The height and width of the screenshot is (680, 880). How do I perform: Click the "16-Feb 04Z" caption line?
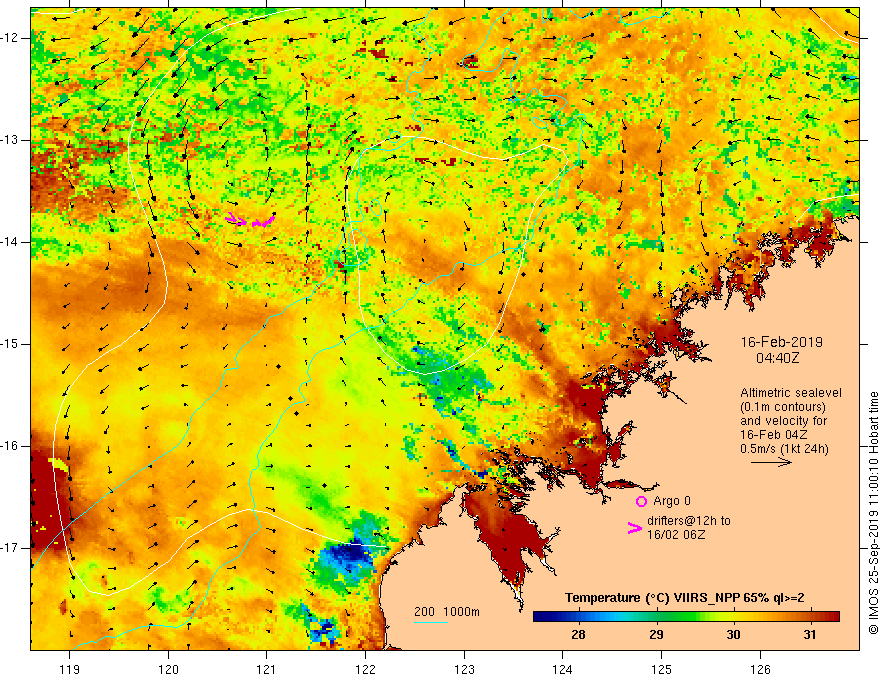click(773, 435)
